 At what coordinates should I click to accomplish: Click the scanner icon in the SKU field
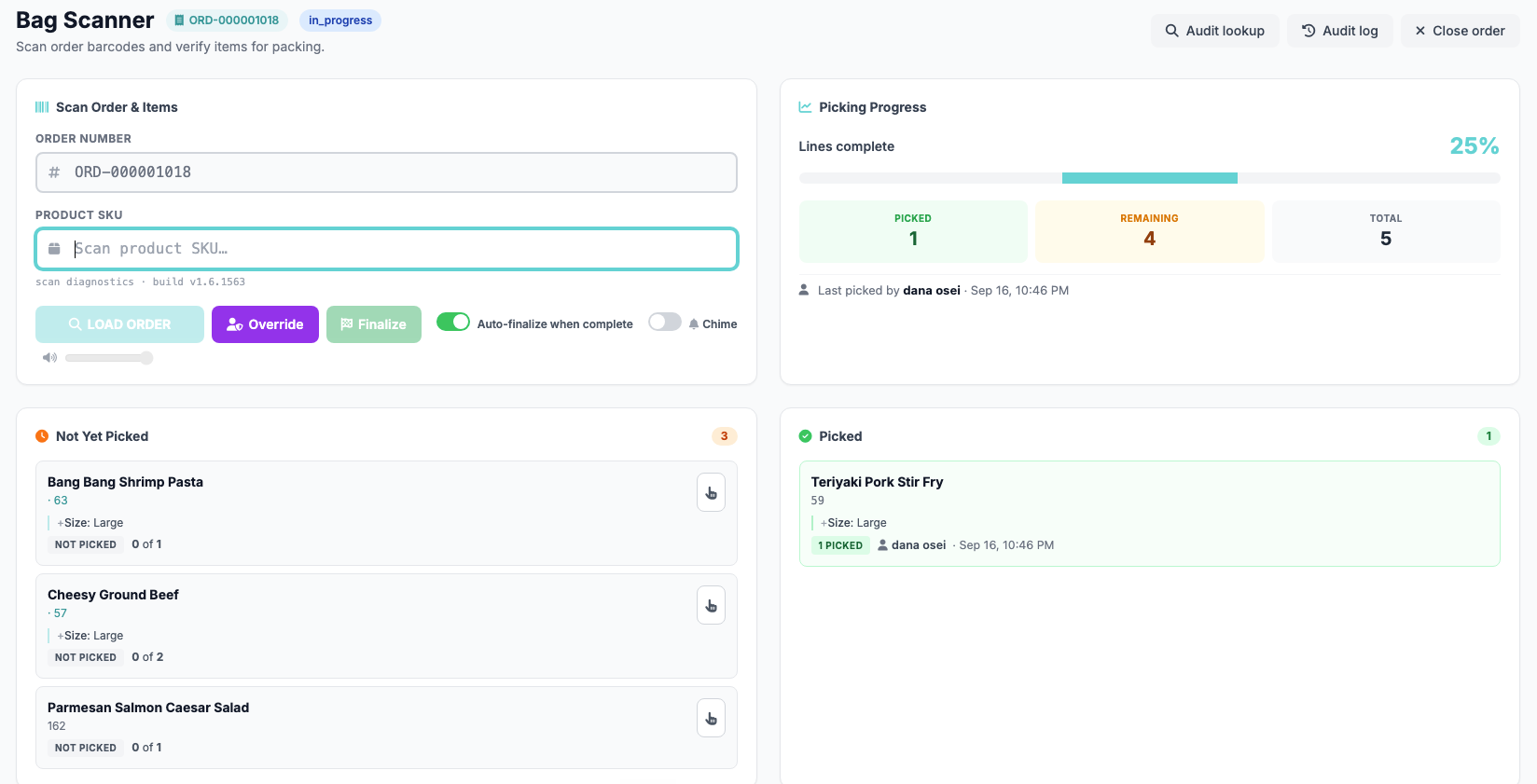click(x=54, y=249)
